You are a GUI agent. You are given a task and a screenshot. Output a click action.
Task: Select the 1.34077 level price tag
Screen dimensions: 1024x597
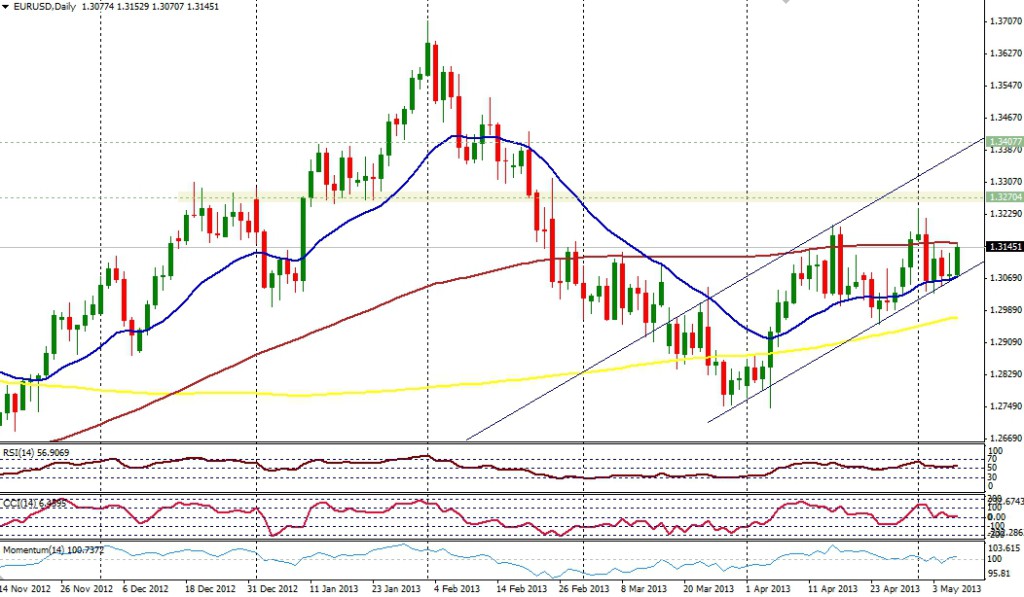pos(1002,143)
